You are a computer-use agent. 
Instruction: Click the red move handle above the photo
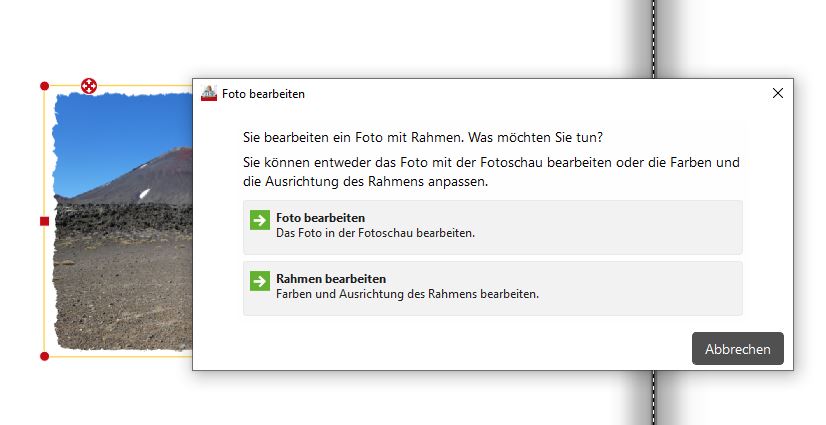click(x=89, y=86)
